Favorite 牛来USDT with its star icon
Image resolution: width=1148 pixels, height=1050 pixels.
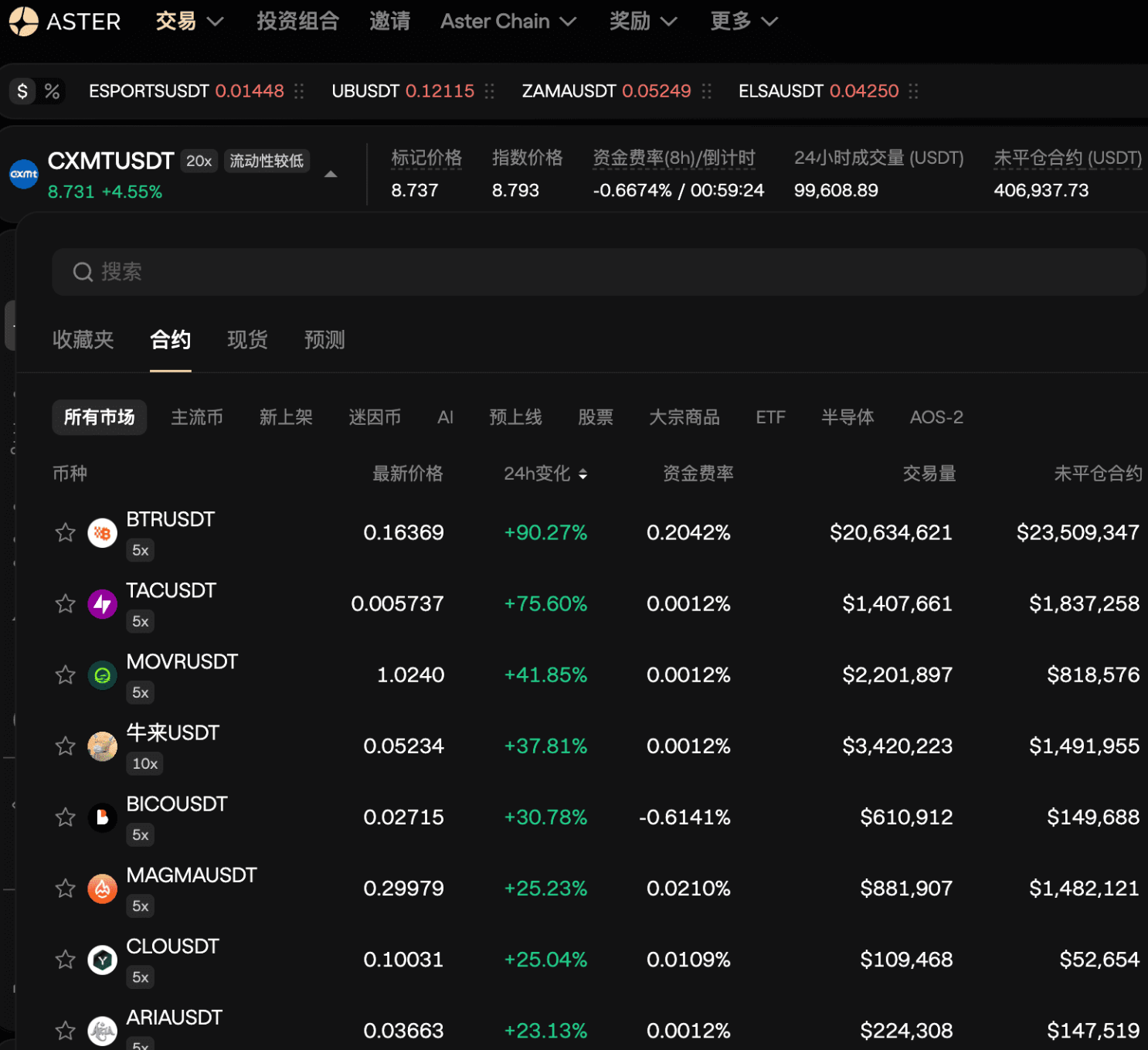(x=66, y=746)
